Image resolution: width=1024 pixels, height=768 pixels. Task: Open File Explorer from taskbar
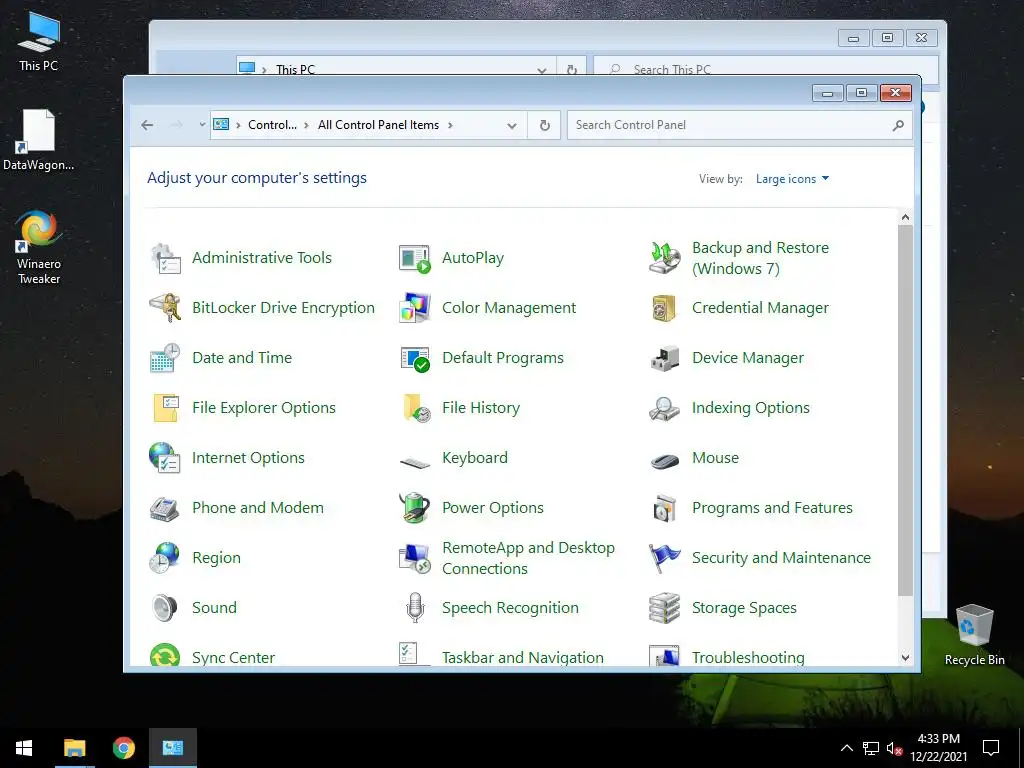[x=74, y=748]
